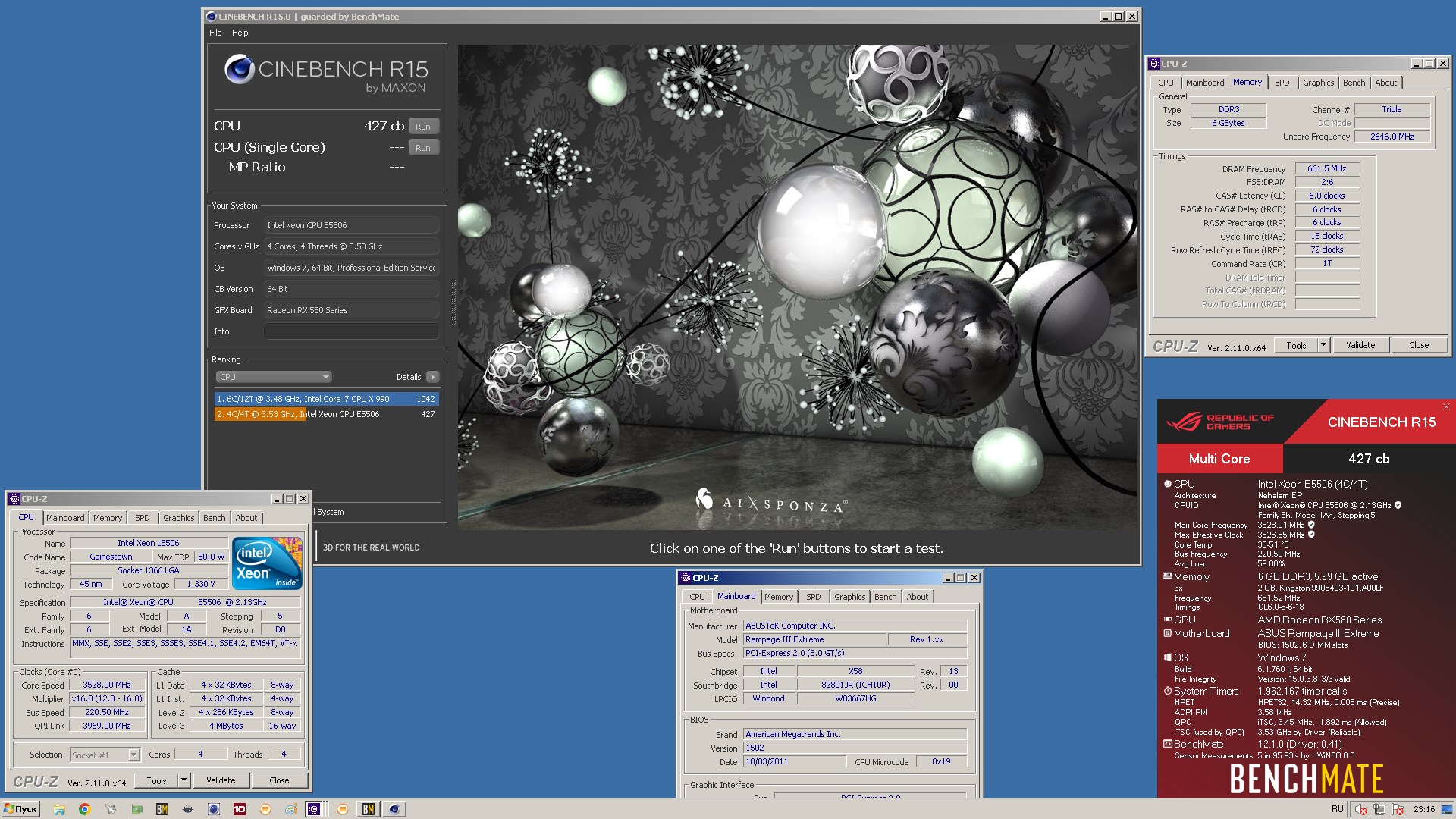Click the green graphics card taskbar icon
This screenshot has width=1456, height=819.
[x=136, y=809]
